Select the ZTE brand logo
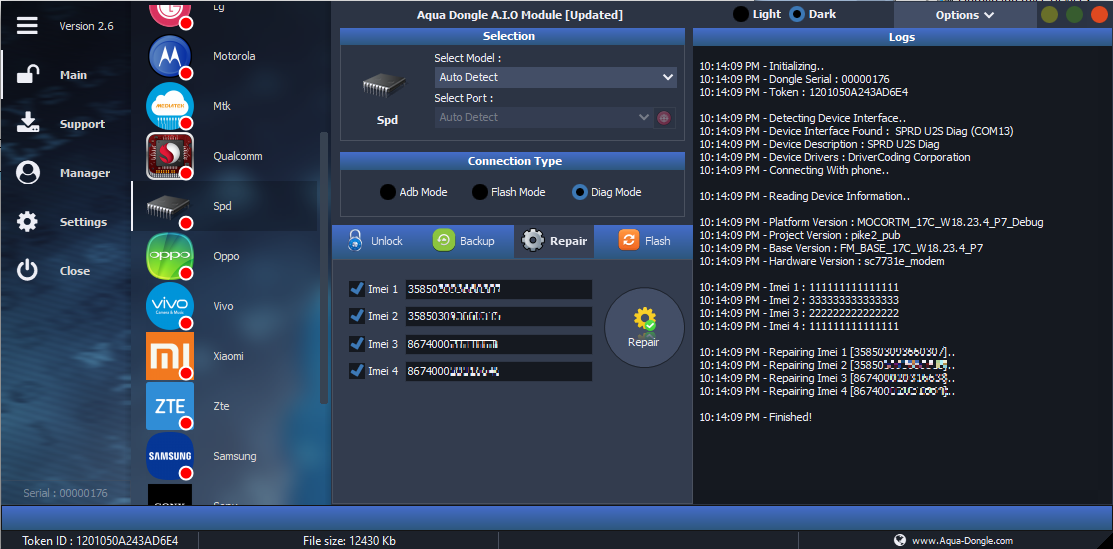 coord(170,406)
